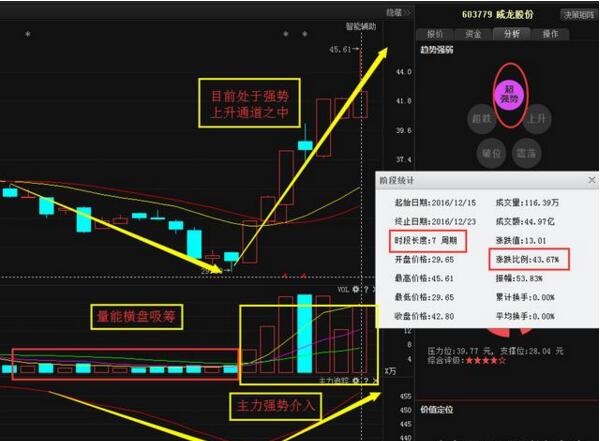
Task: Select 起始日期:2016/12/15 entry
Action: click(435, 203)
